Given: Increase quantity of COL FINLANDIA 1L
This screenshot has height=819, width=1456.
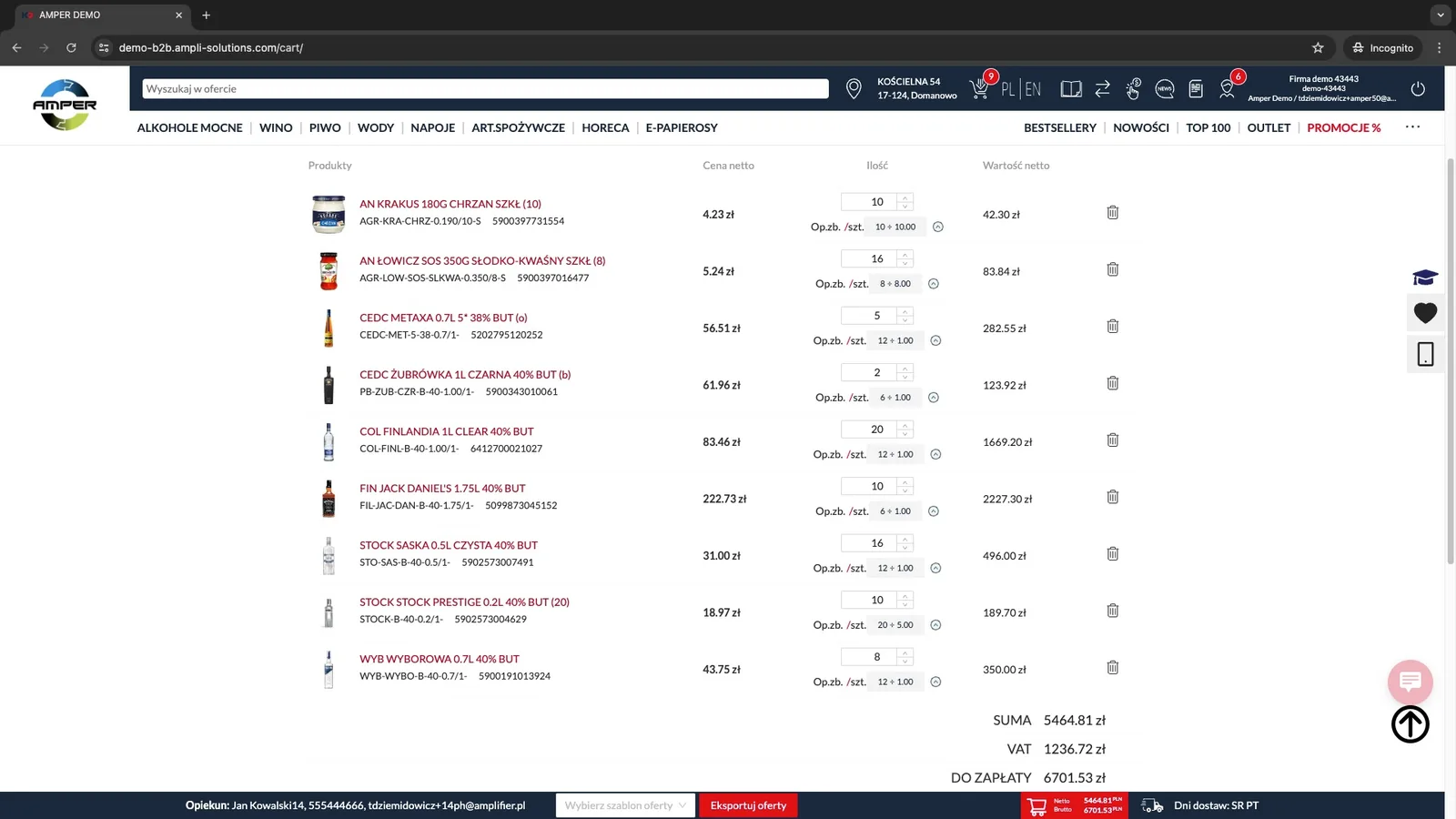Looking at the screenshot, I should tap(905, 425).
